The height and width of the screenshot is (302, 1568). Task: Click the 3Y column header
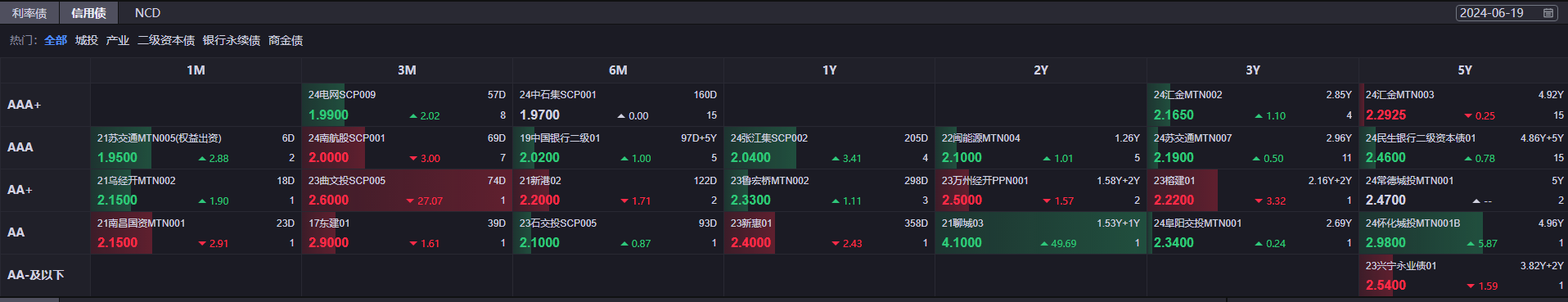[x=1253, y=70]
